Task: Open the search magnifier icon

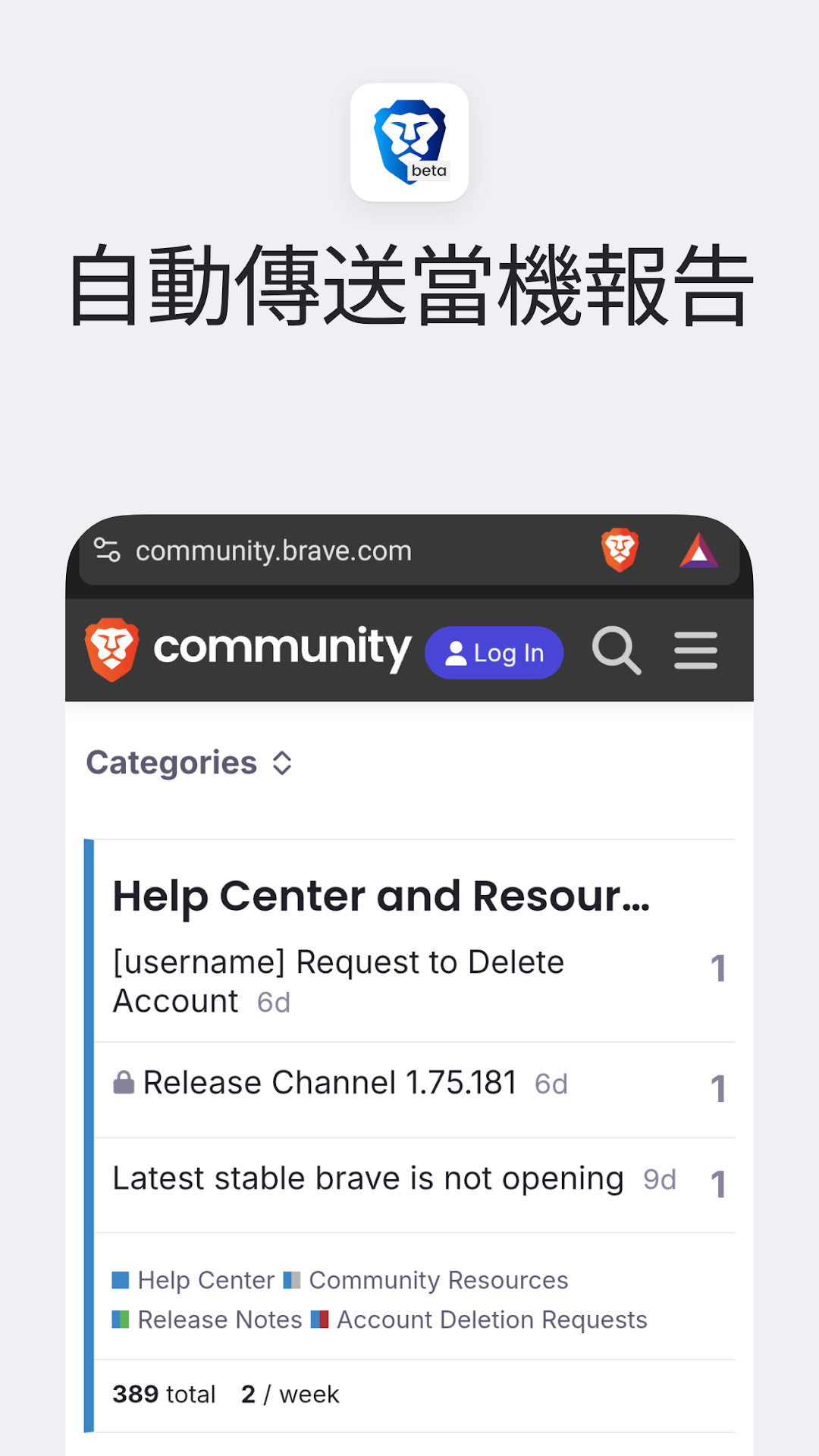Action: click(617, 650)
